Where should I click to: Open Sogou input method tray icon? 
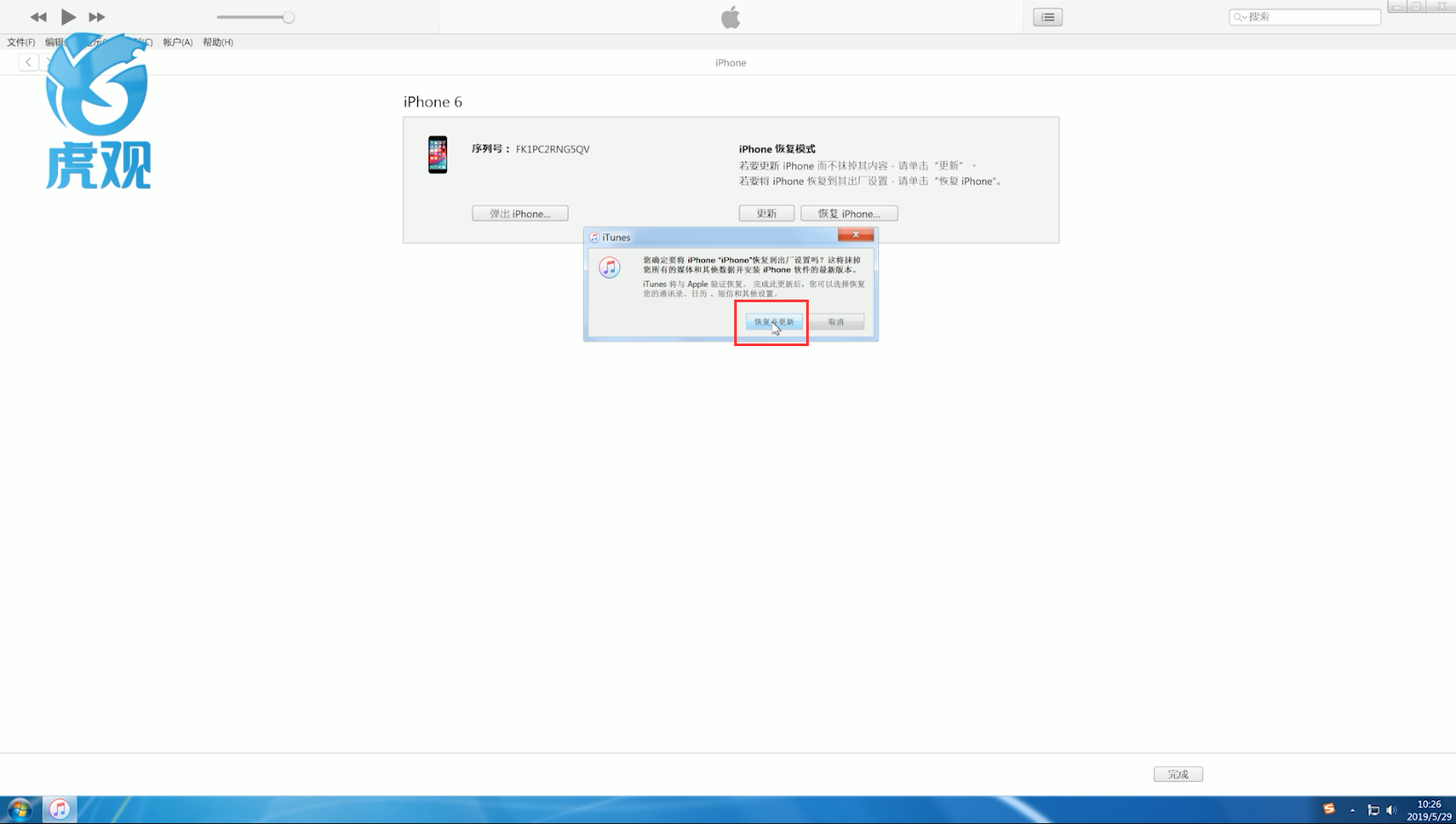click(1329, 809)
